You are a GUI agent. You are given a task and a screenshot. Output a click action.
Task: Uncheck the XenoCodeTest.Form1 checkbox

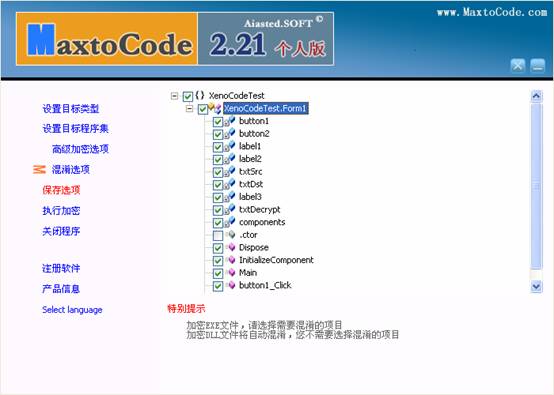(x=203, y=109)
